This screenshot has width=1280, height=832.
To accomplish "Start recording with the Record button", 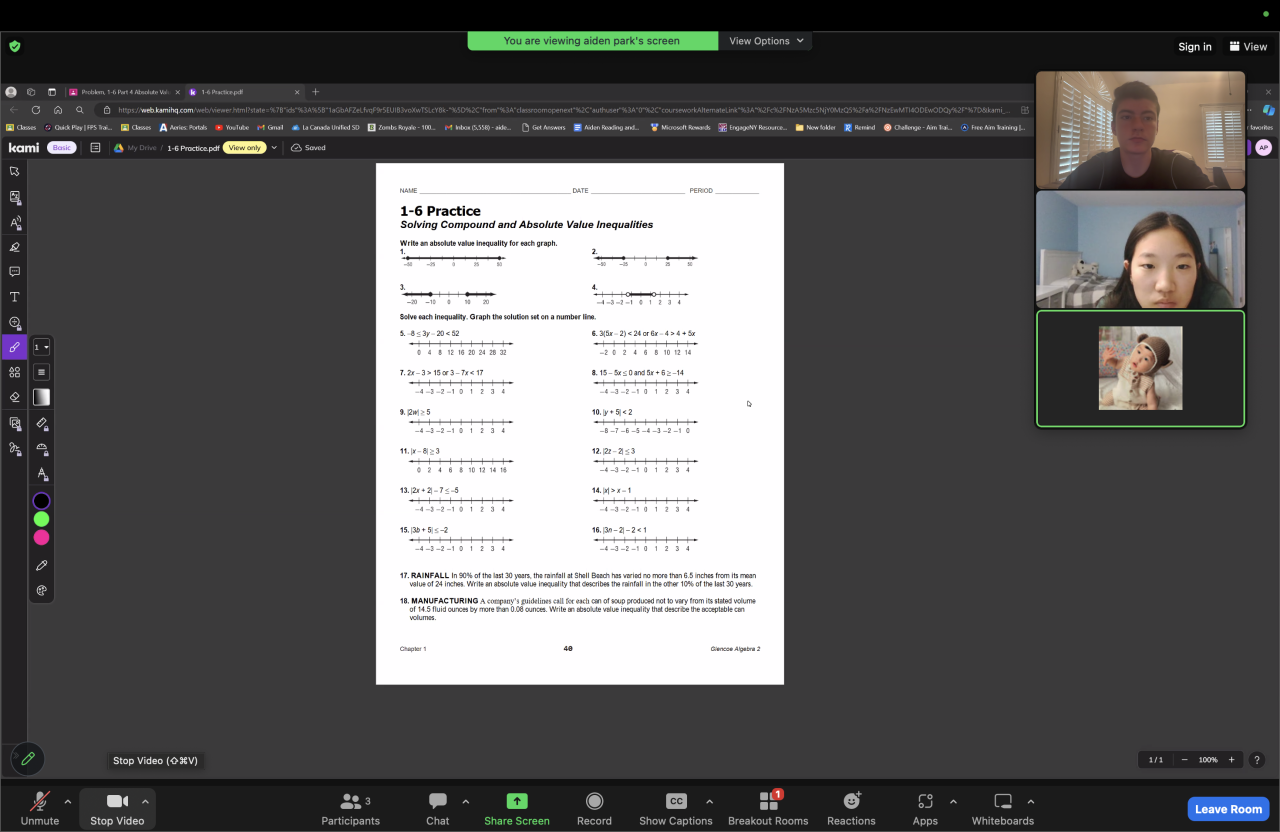I will click(x=594, y=809).
